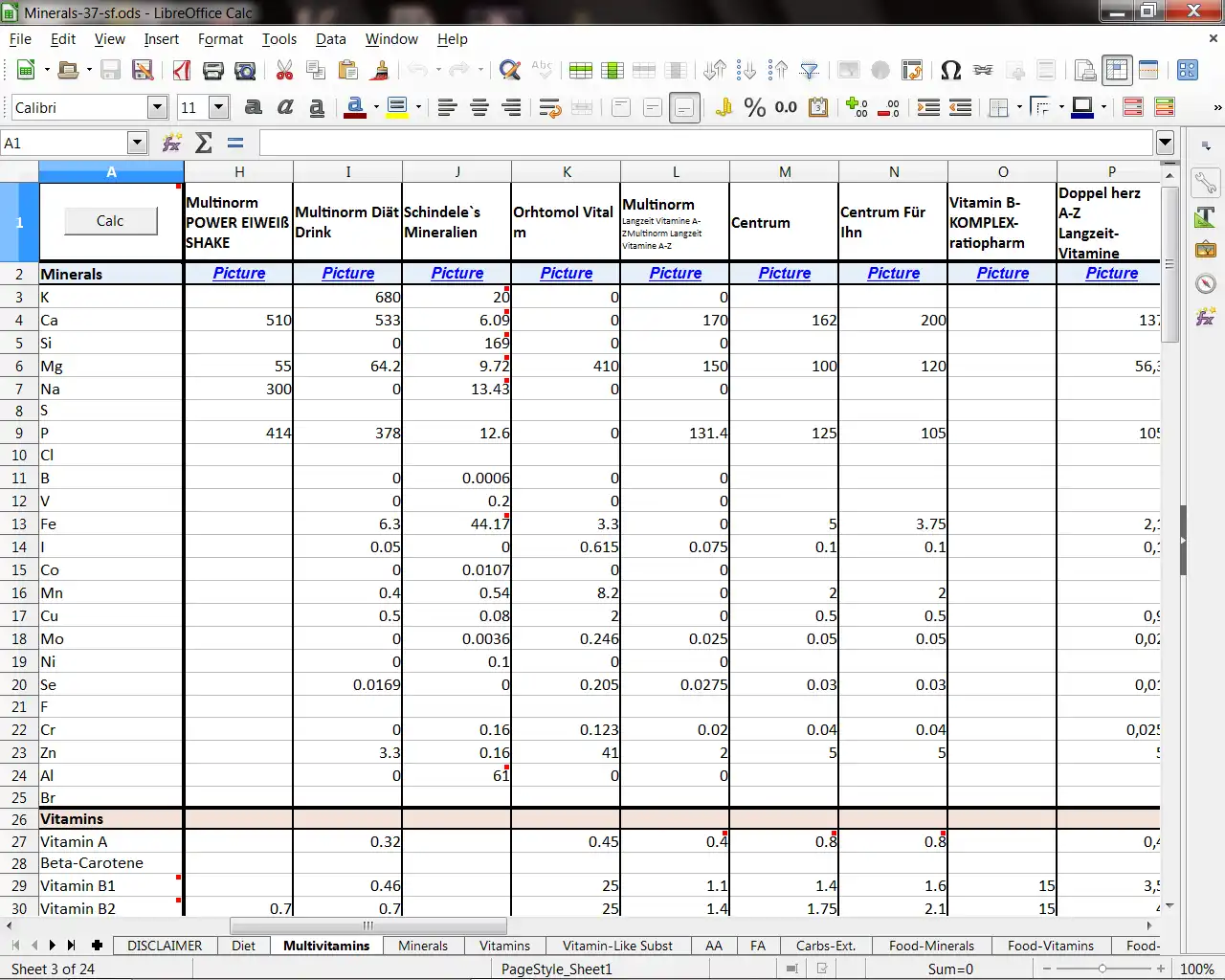Insert hyperlink via chain icon
1225x980 pixels.
tap(983, 70)
